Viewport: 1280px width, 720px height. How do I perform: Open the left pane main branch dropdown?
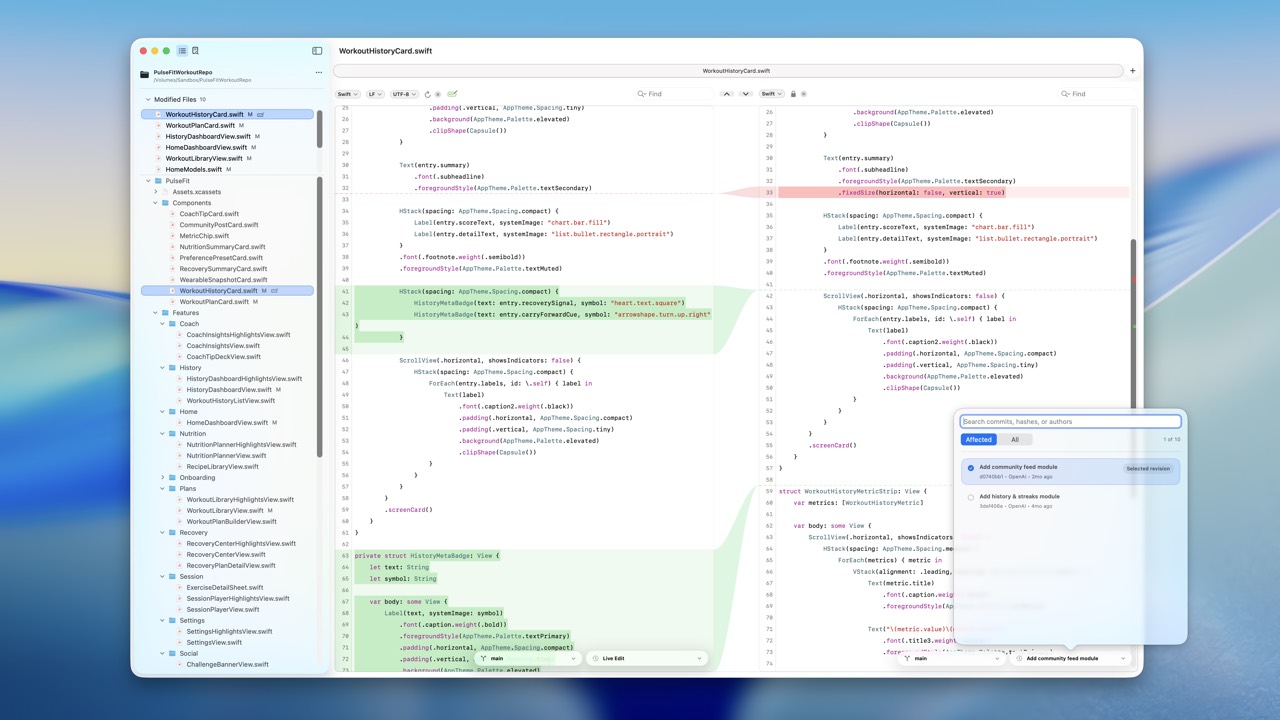click(528, 658)
